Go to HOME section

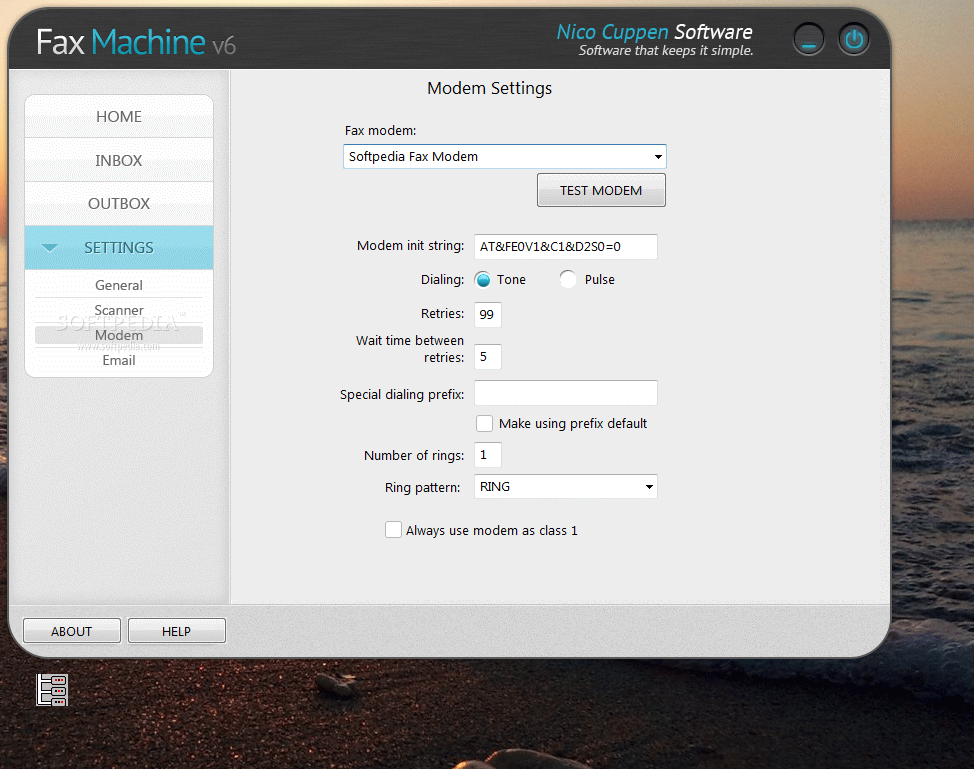click(x=119, y=117)
